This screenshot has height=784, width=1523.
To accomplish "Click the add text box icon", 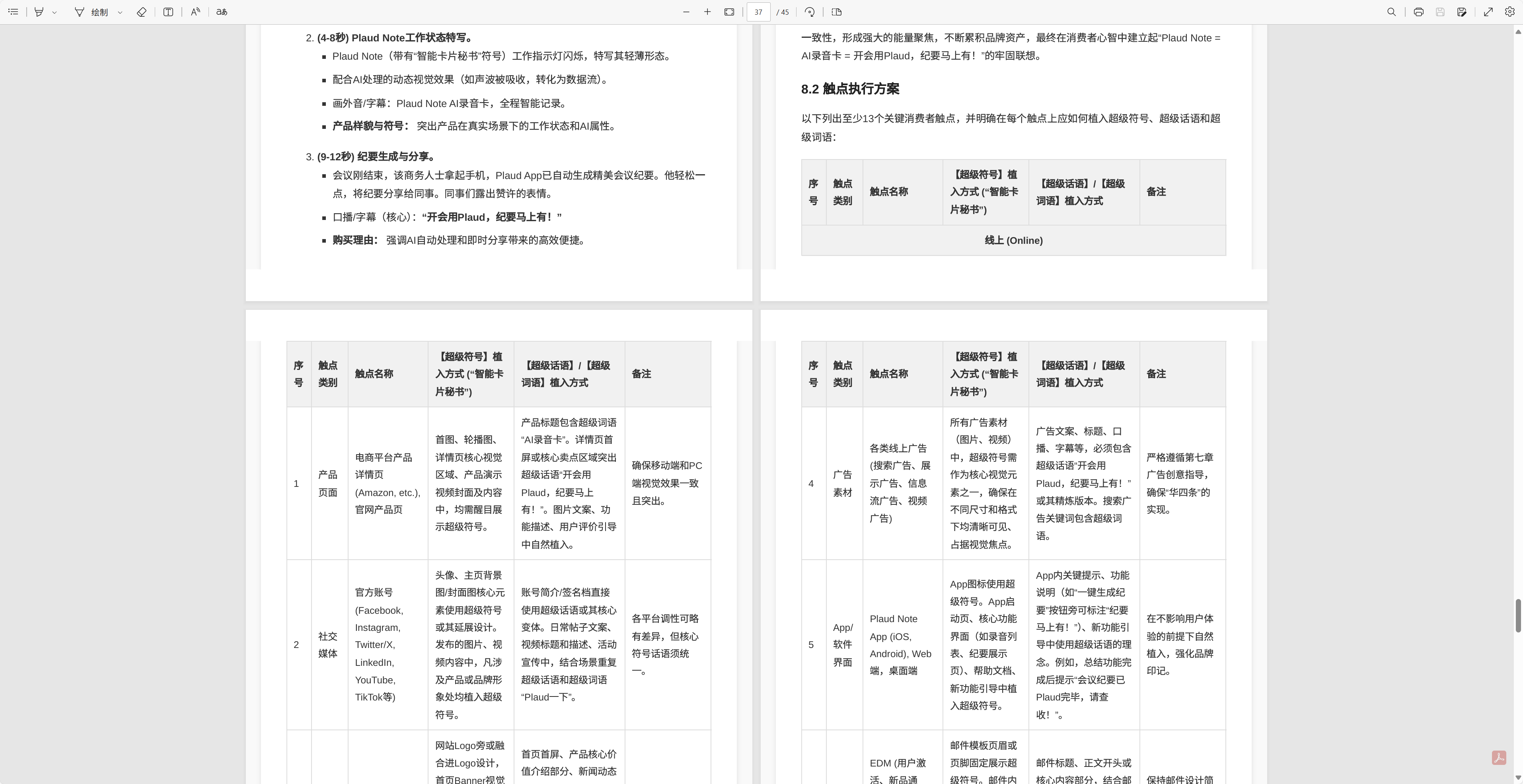I will tap(169, 12).
